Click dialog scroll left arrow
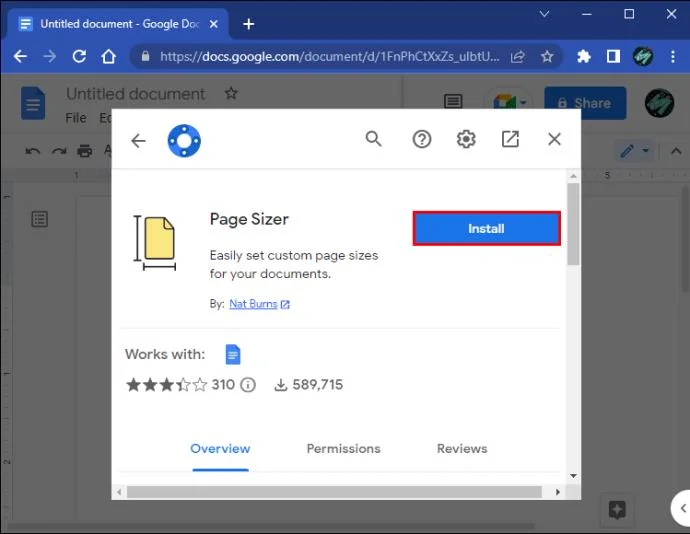Image resolution: width=690 pixels, height=534 pixels. (119, 492)
